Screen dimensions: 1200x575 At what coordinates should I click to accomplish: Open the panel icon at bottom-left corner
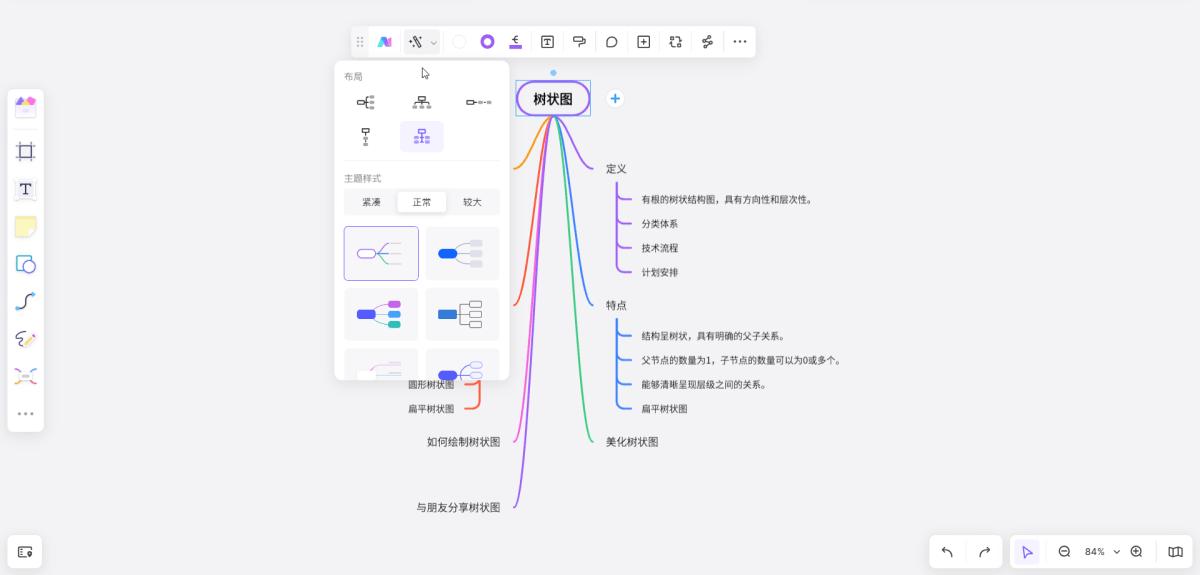point(25,551)
